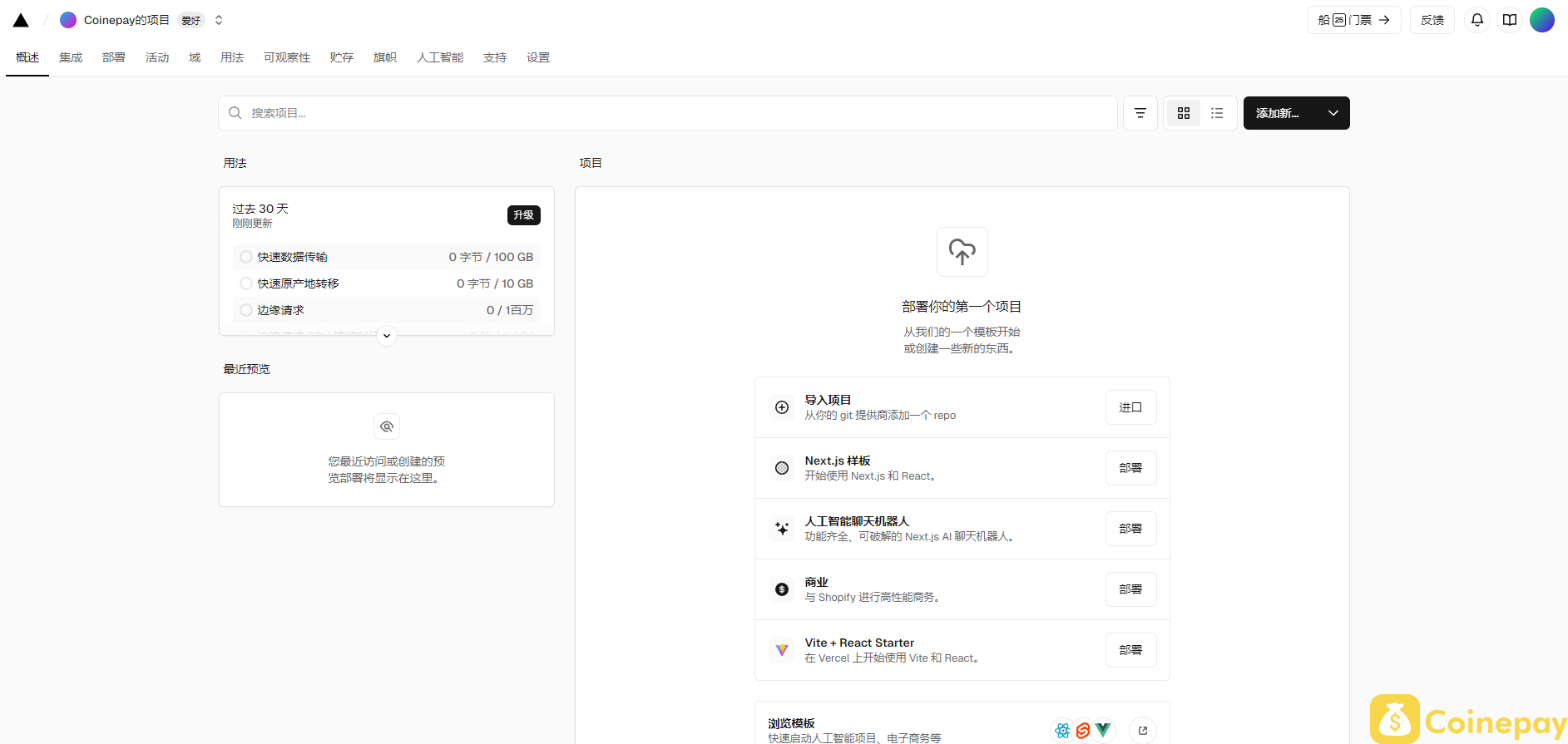Click the Svelte framework icon
The image size is (1568, 744).
coord(1082,731)
